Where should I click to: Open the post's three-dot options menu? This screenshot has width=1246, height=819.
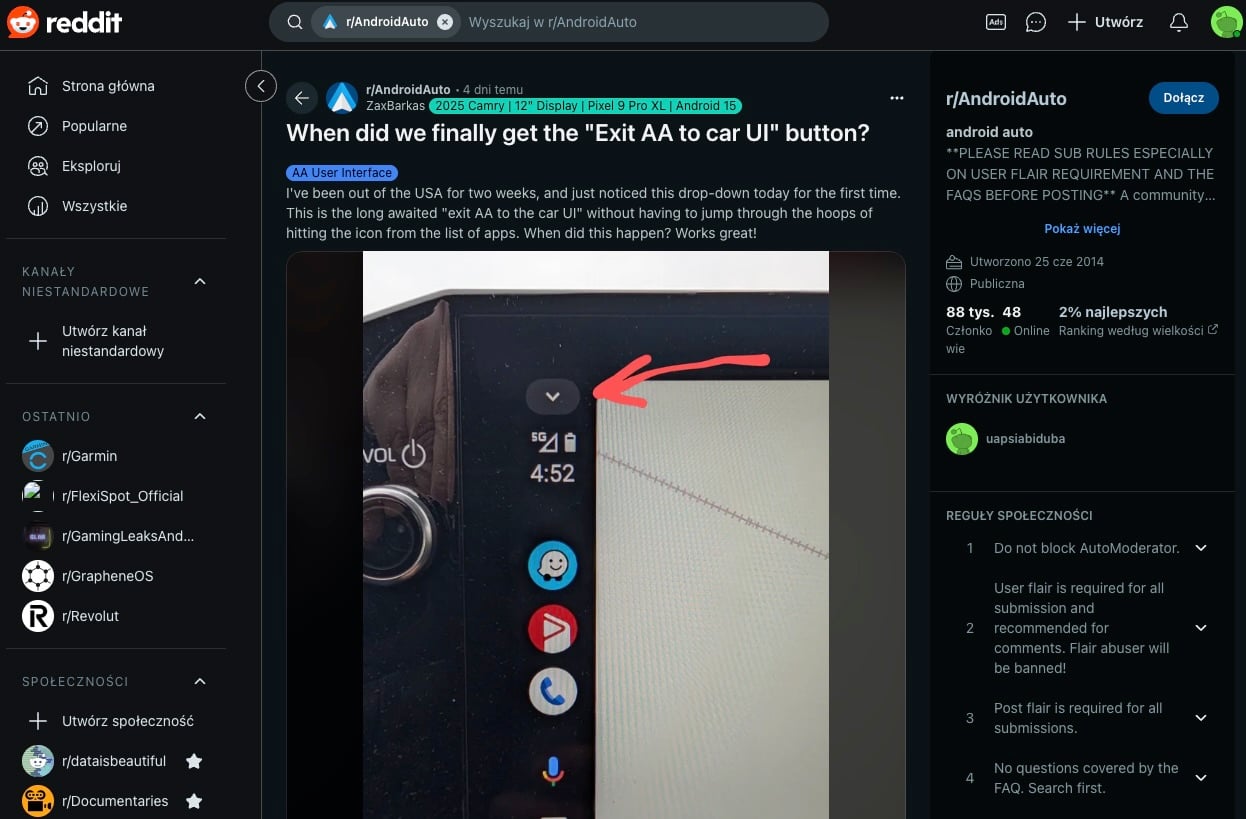click(897, 98)
